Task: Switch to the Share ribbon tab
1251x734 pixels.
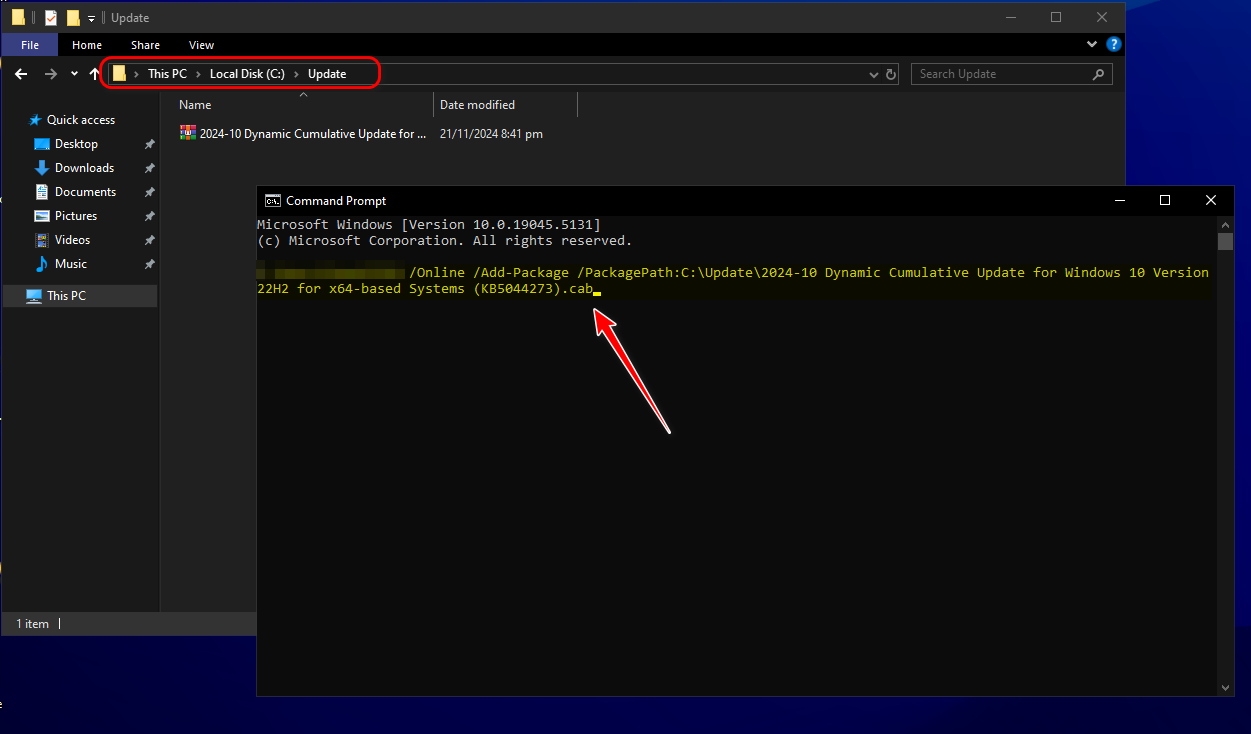Action: coord(145,45)
